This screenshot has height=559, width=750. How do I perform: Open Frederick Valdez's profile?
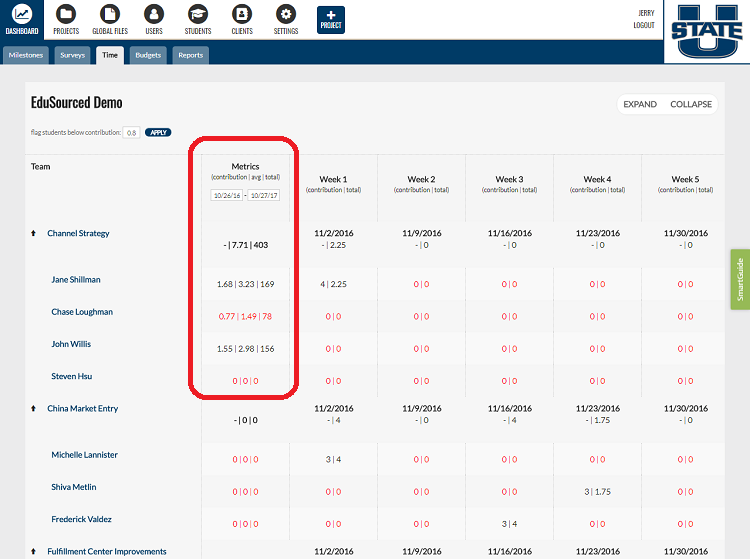(81, 519)
